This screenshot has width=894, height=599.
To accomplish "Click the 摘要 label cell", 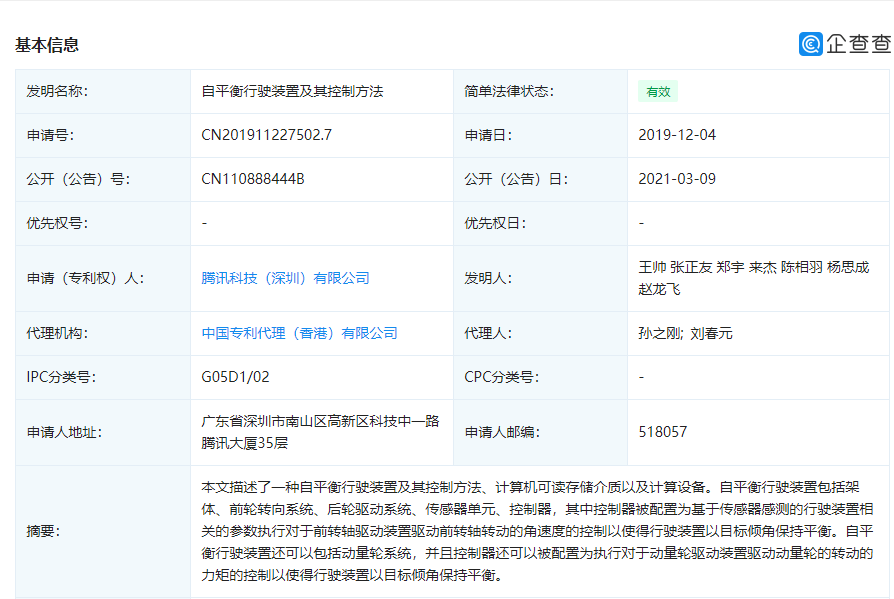I will coord(103,532).
